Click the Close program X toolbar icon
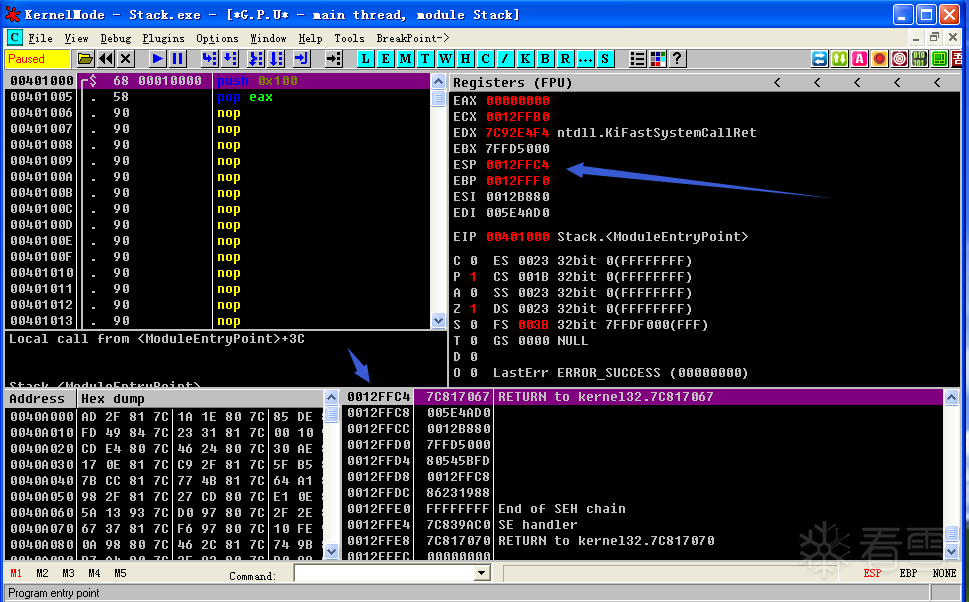The image size is (969, 602). [x=126, y=59]
